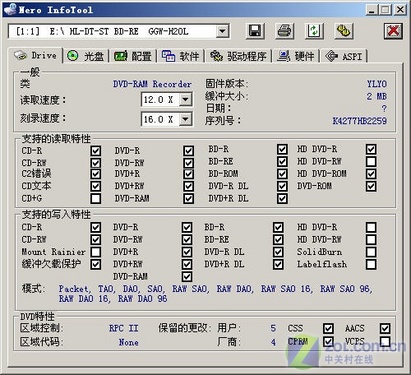The width and height of the screenshot is (411, 375).
Task: Click the Refresh icon in toolbar
Action: point(314,32)
